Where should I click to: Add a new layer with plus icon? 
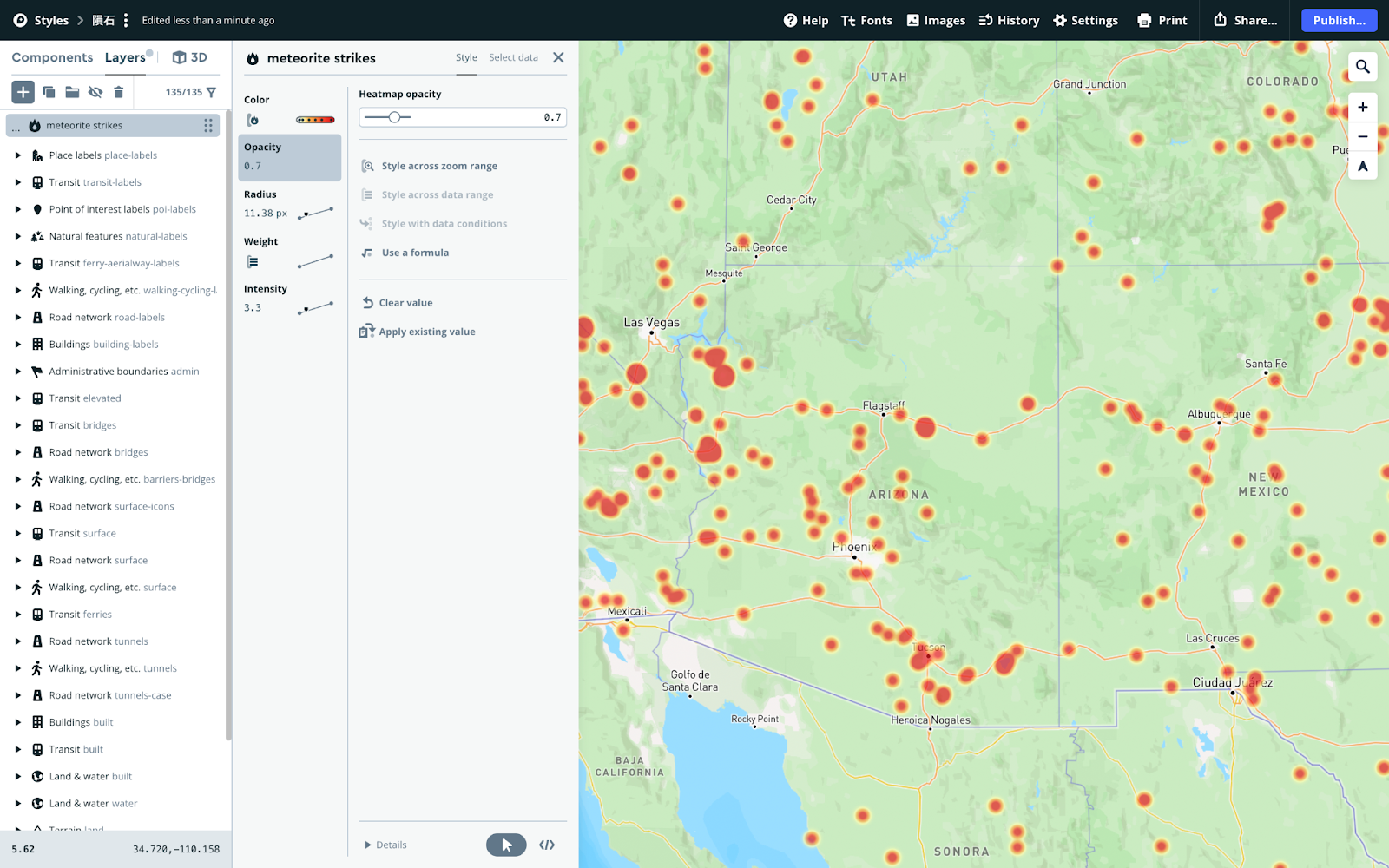(x=23, y=92)
